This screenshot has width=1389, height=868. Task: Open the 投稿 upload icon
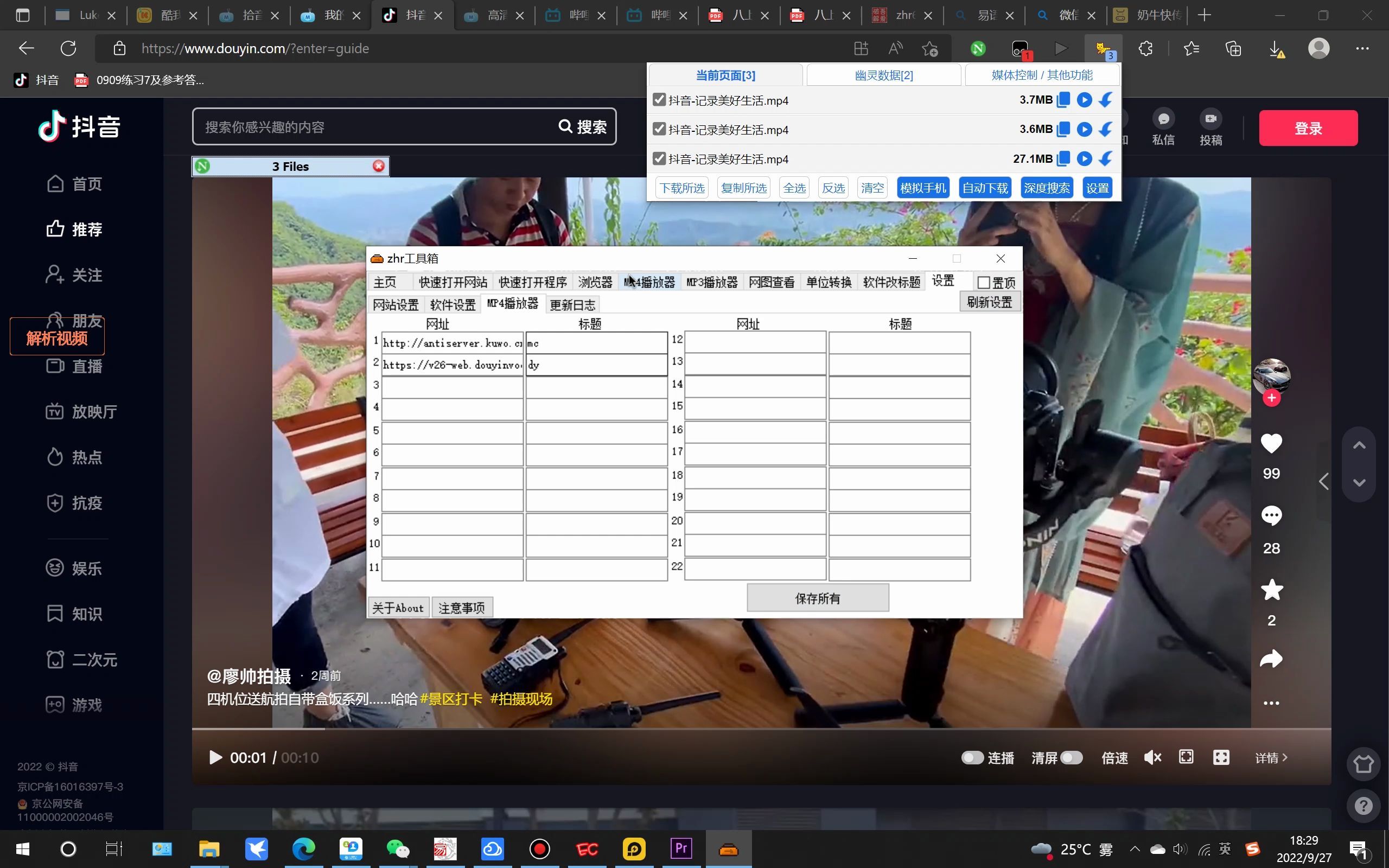(x=1210, y=127)
